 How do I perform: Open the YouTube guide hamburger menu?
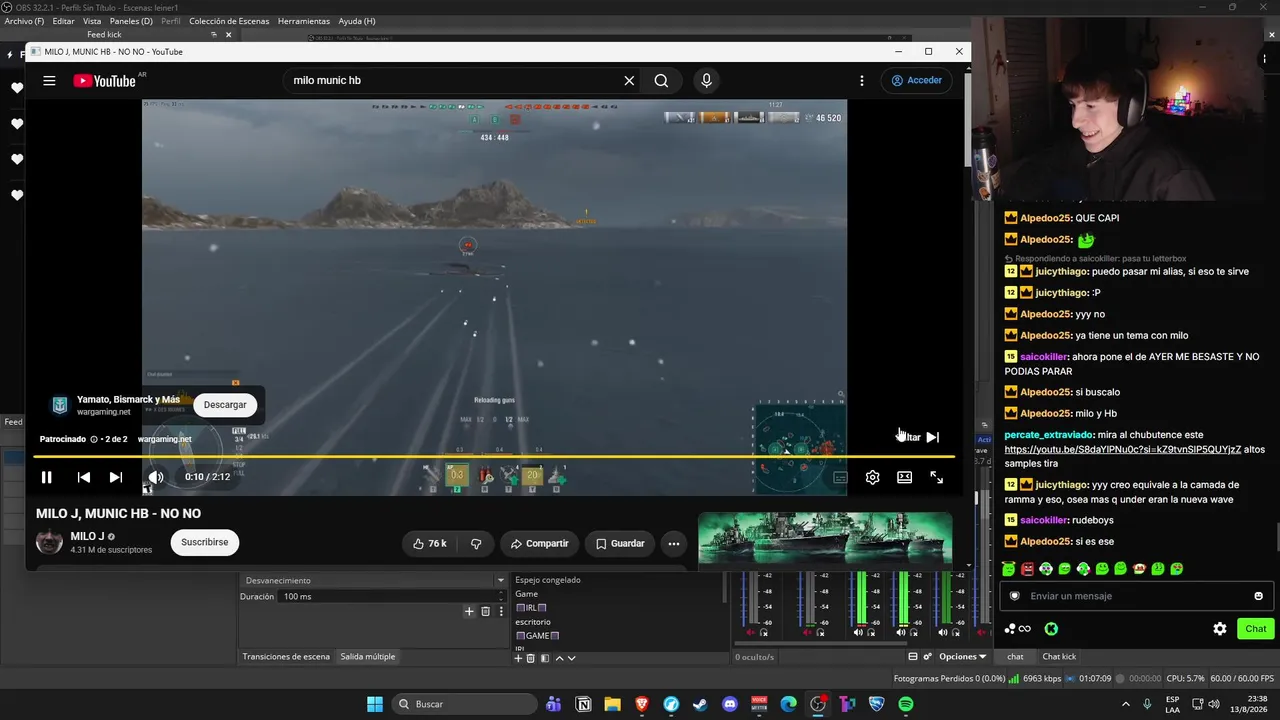click(49, 81)
